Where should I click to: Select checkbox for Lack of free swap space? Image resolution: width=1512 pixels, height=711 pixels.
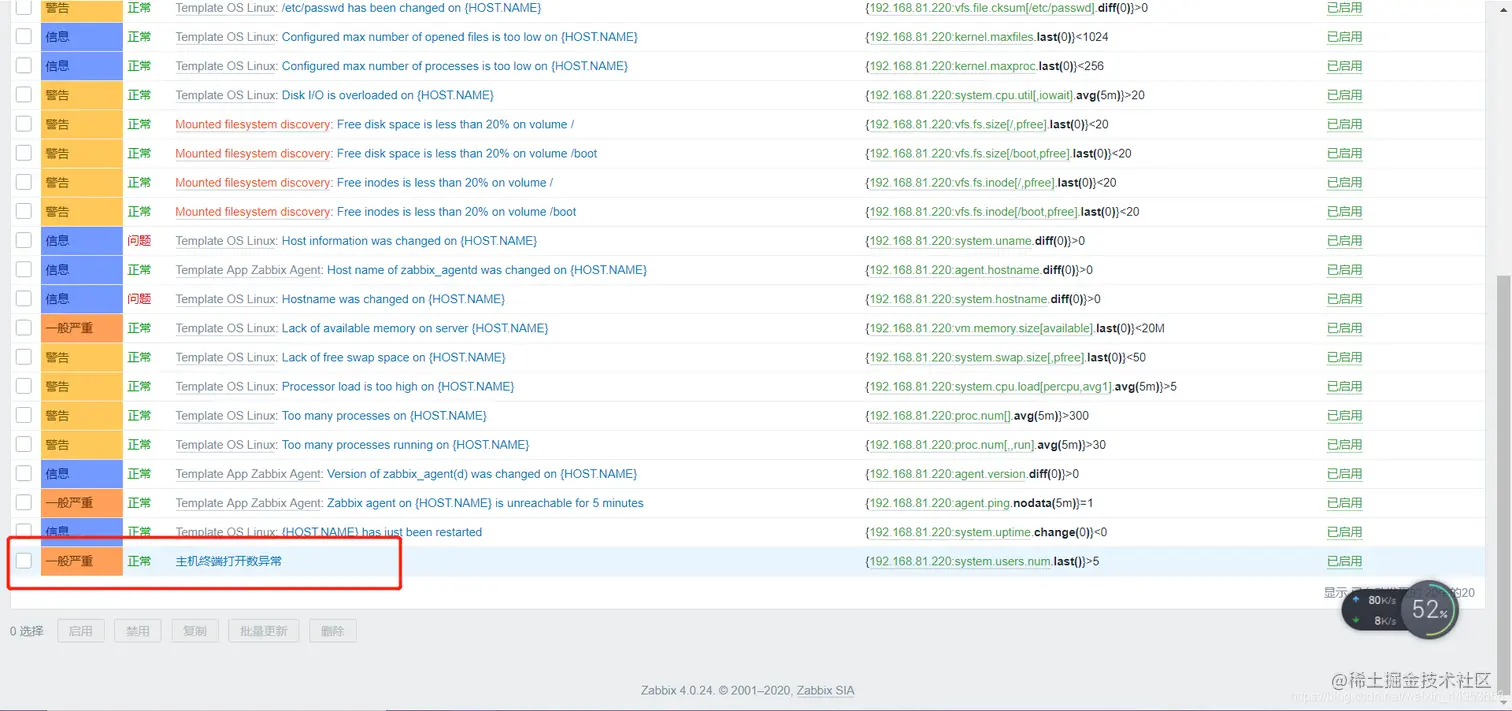click(x=24, y=357)
